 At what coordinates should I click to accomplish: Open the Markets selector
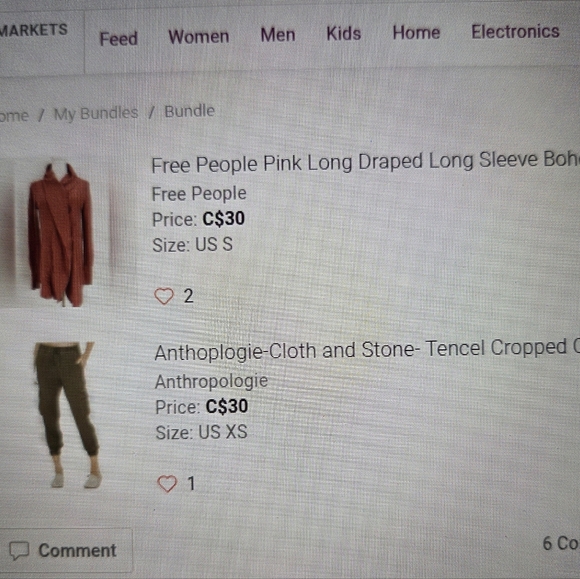click(x=34, y=30)
